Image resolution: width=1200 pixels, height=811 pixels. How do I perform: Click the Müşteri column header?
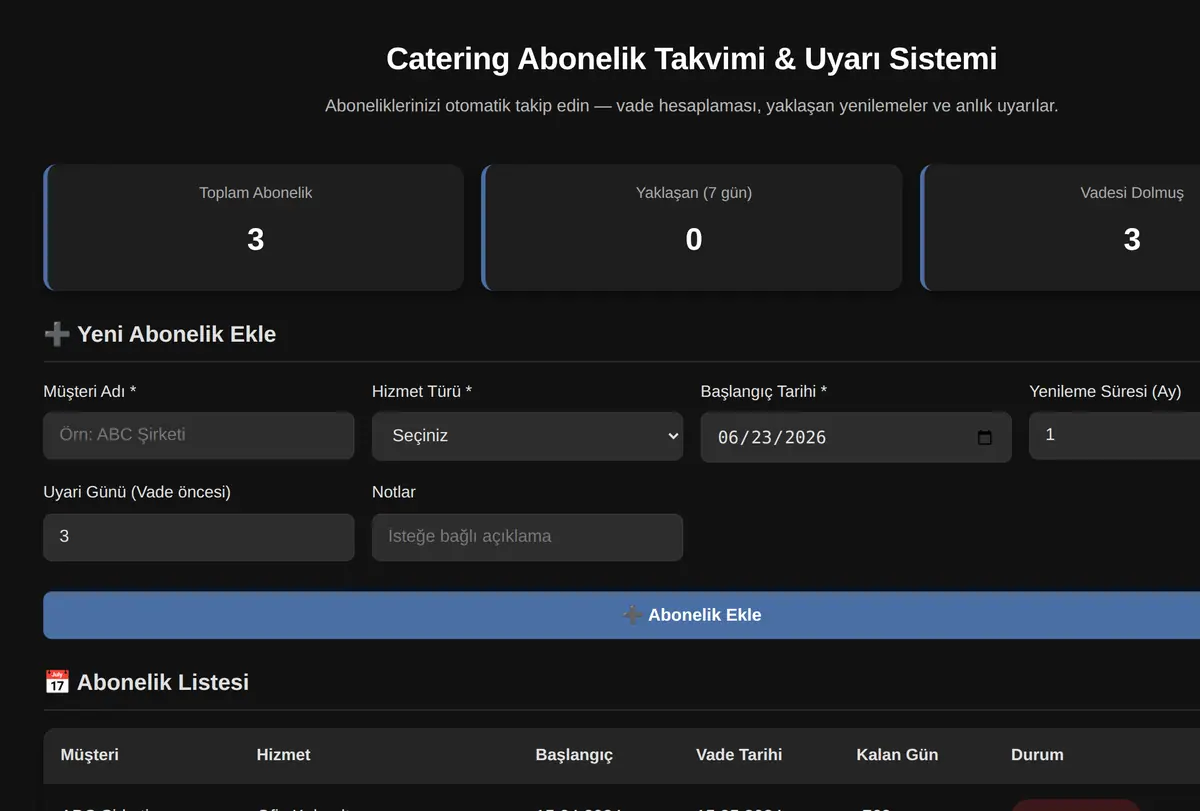click(x=90, y=755)
